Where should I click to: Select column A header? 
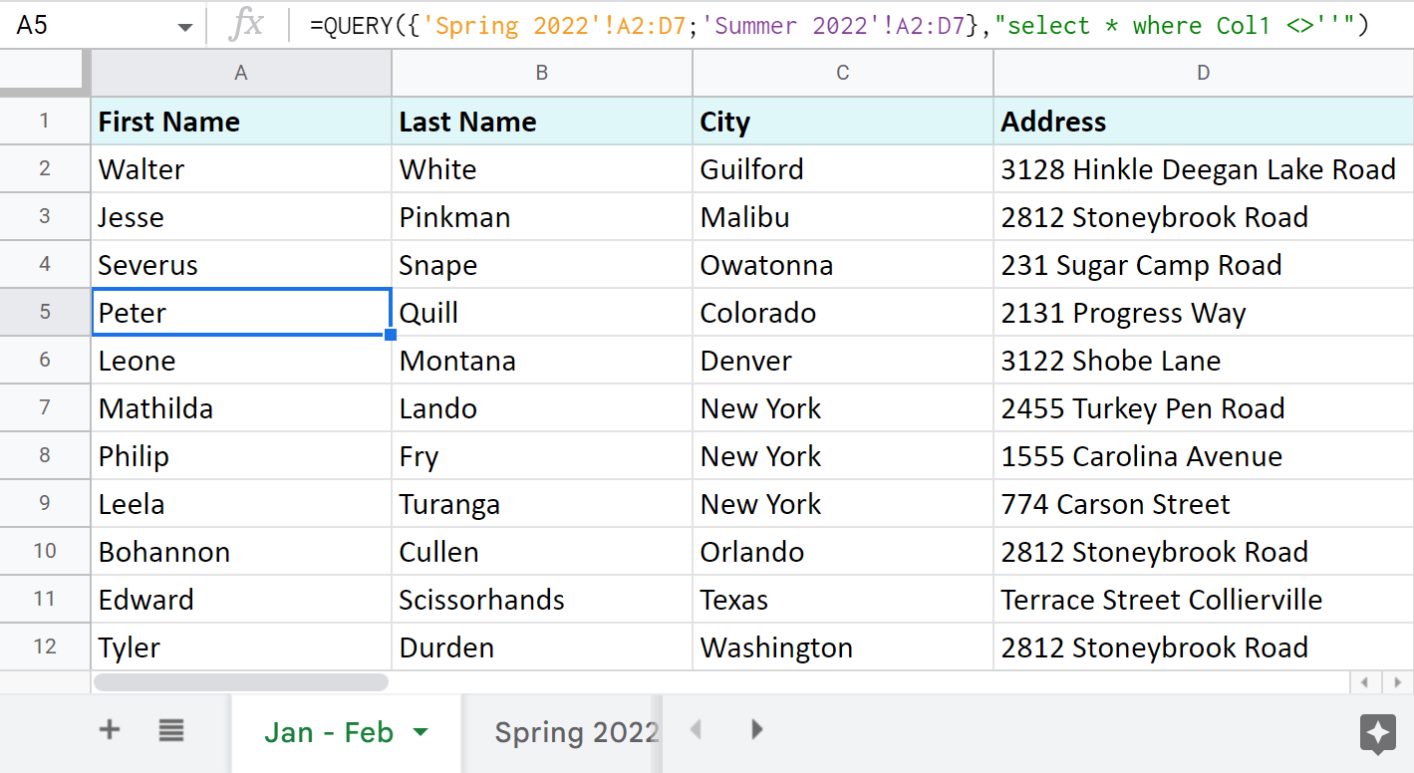[x=241, y=73]
